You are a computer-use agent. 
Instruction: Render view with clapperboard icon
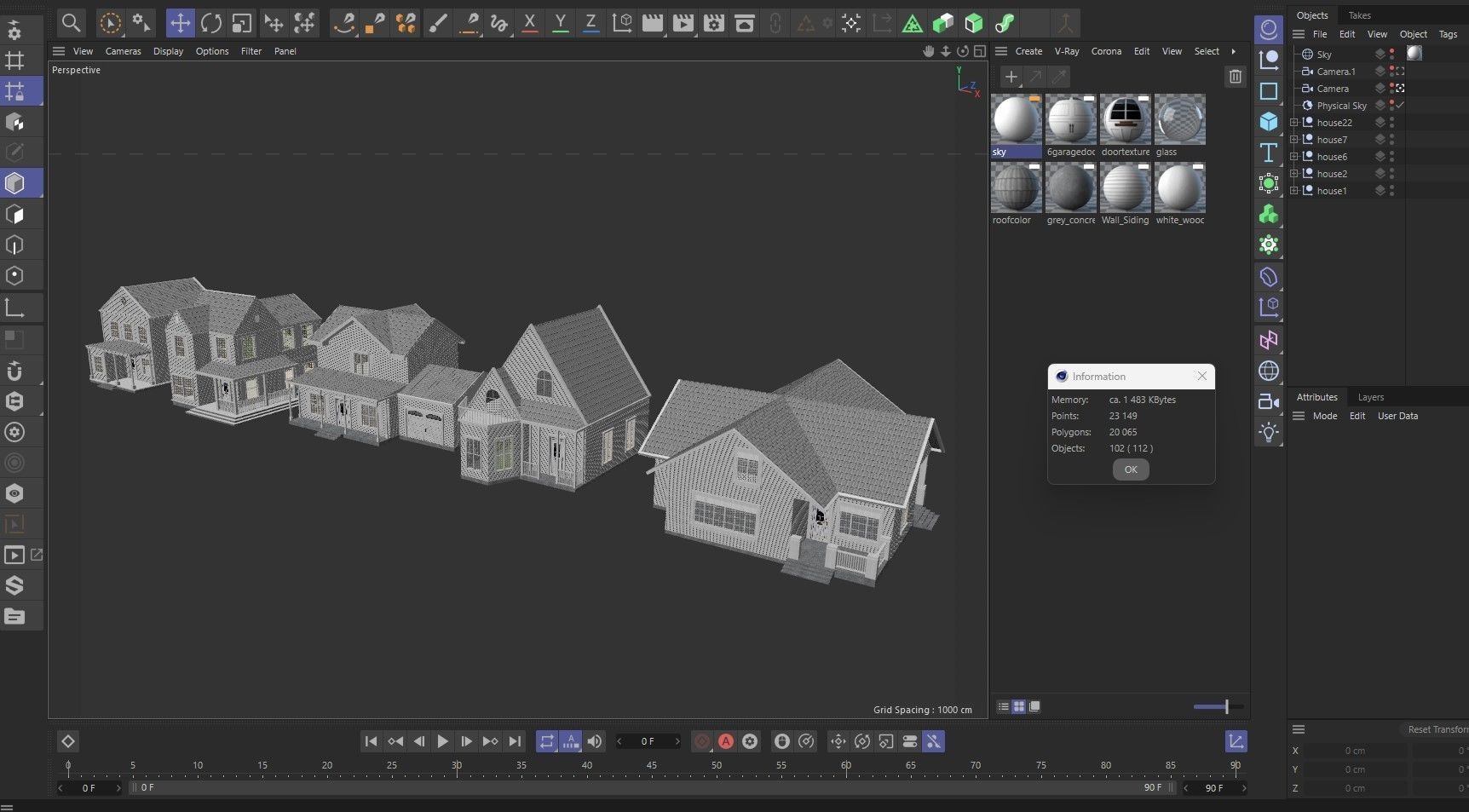(653, 23)
